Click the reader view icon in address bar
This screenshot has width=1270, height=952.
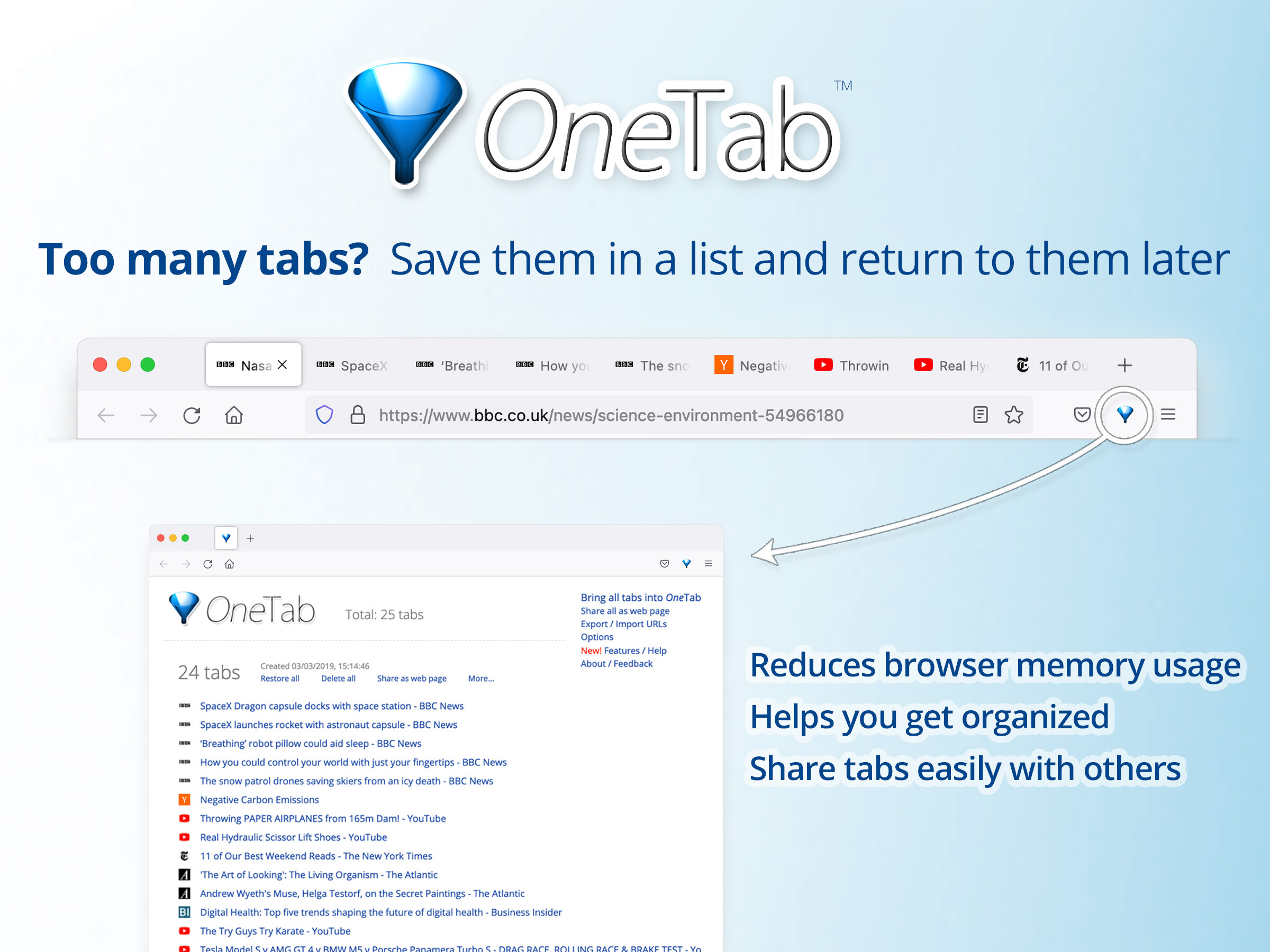pos(979,415)
